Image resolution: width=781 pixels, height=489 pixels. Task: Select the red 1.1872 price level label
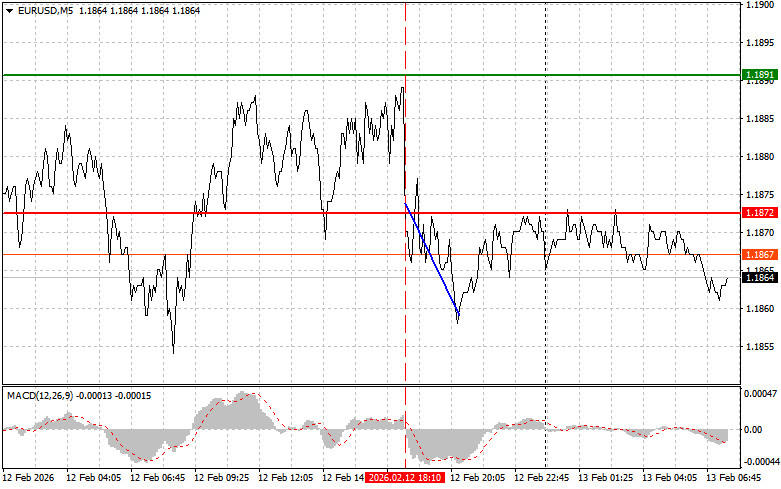760,213
